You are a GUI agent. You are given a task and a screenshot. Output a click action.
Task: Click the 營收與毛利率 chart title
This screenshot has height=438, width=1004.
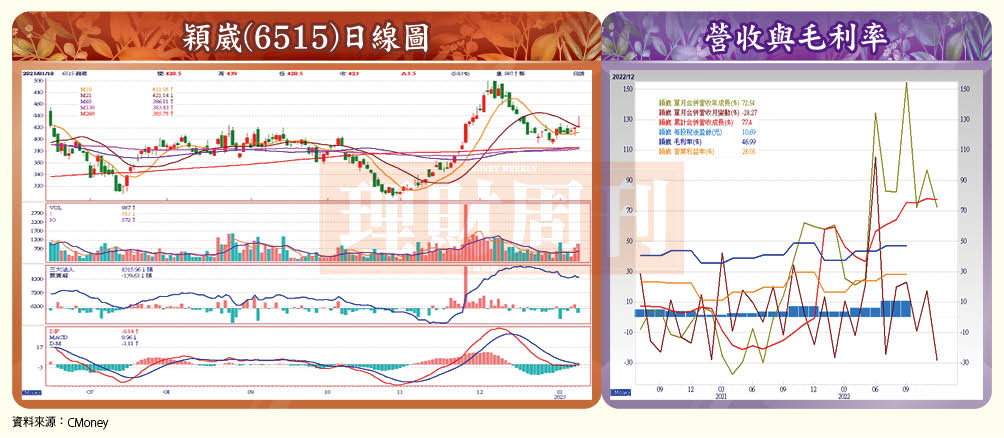(x=798, y=38)
